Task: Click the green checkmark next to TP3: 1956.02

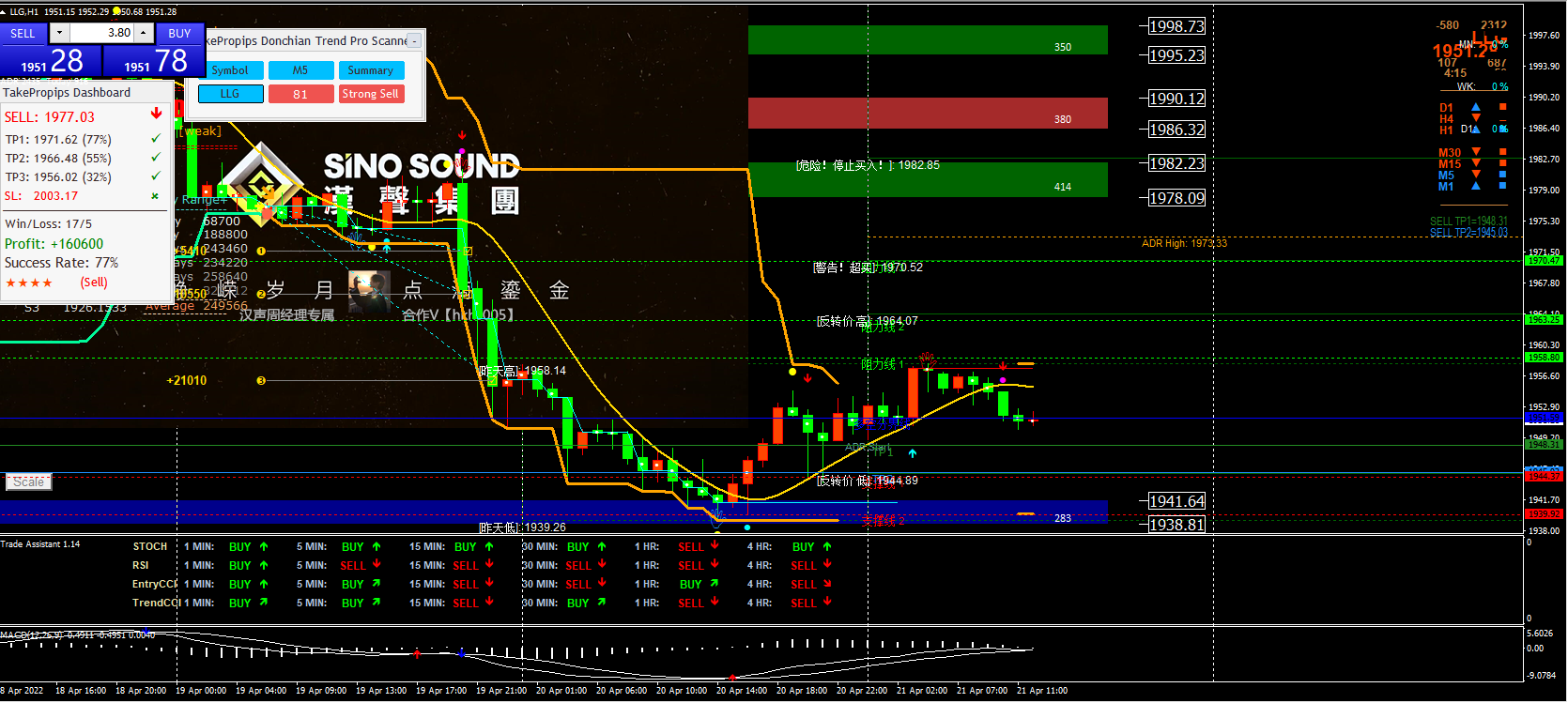Action: [x=156, y=176]
